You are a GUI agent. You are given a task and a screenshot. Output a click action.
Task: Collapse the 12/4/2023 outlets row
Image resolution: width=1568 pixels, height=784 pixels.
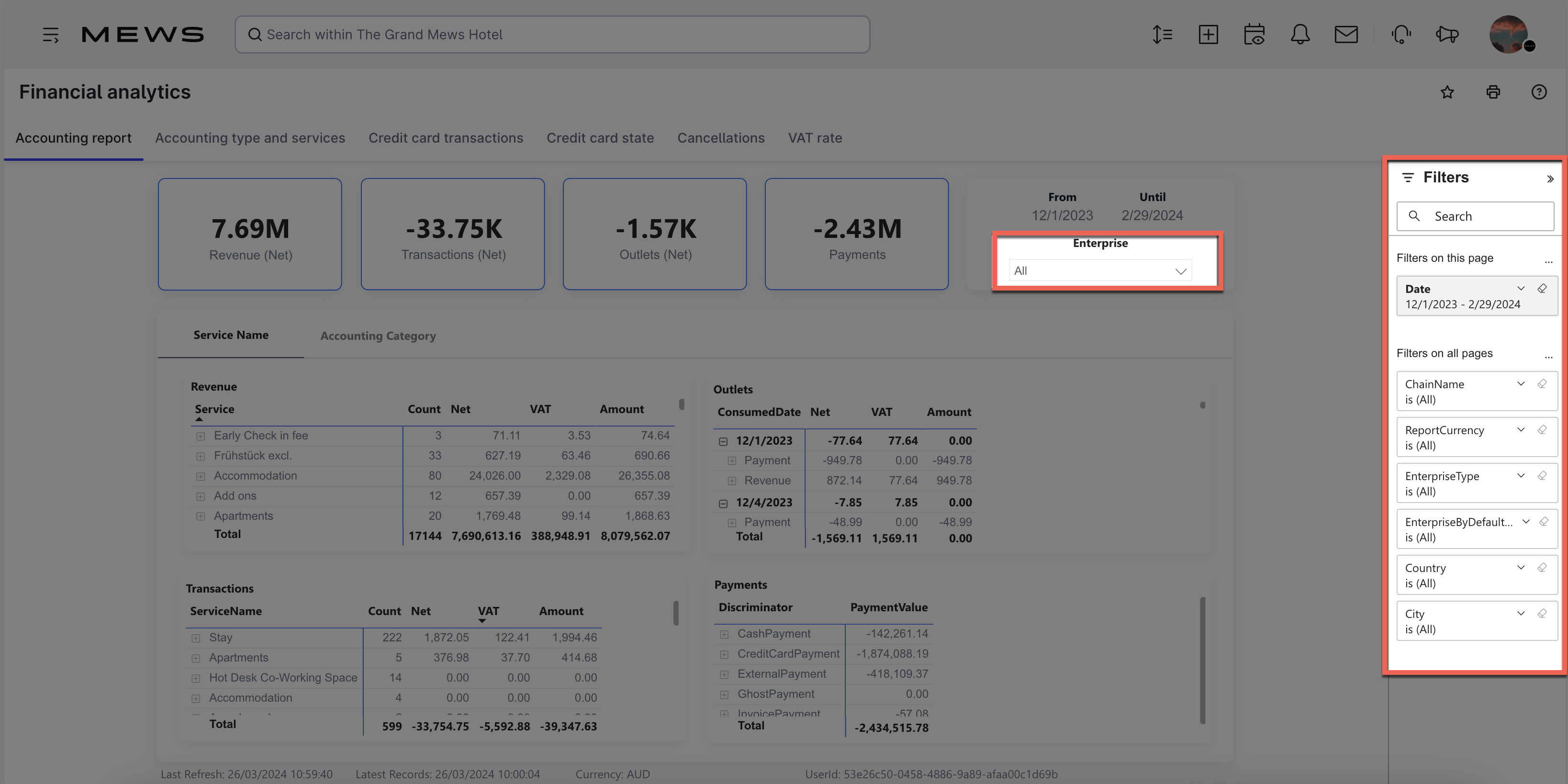[x=723, y=504]
